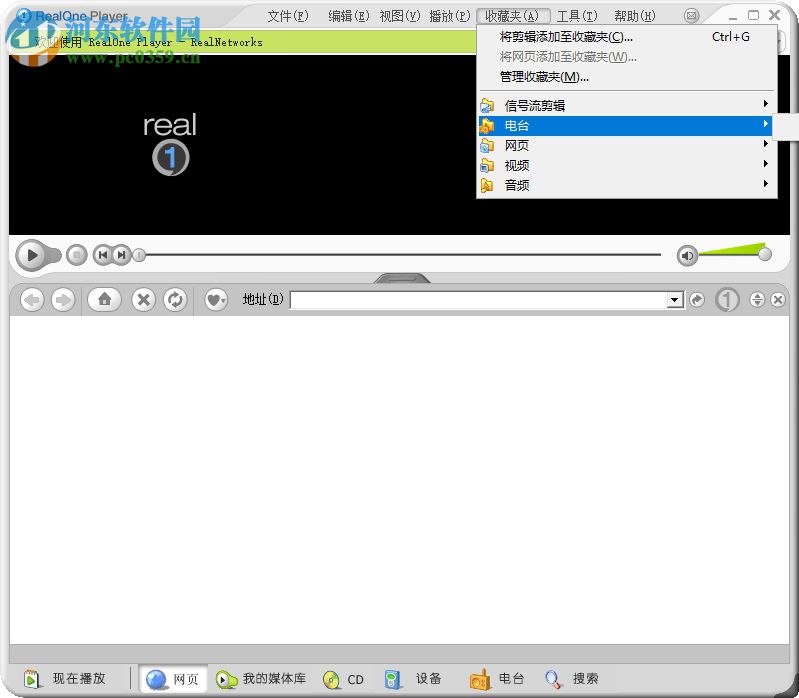Maximize the RealOne Player window
This screenshot has width=799, height=698.
(753, 15)
